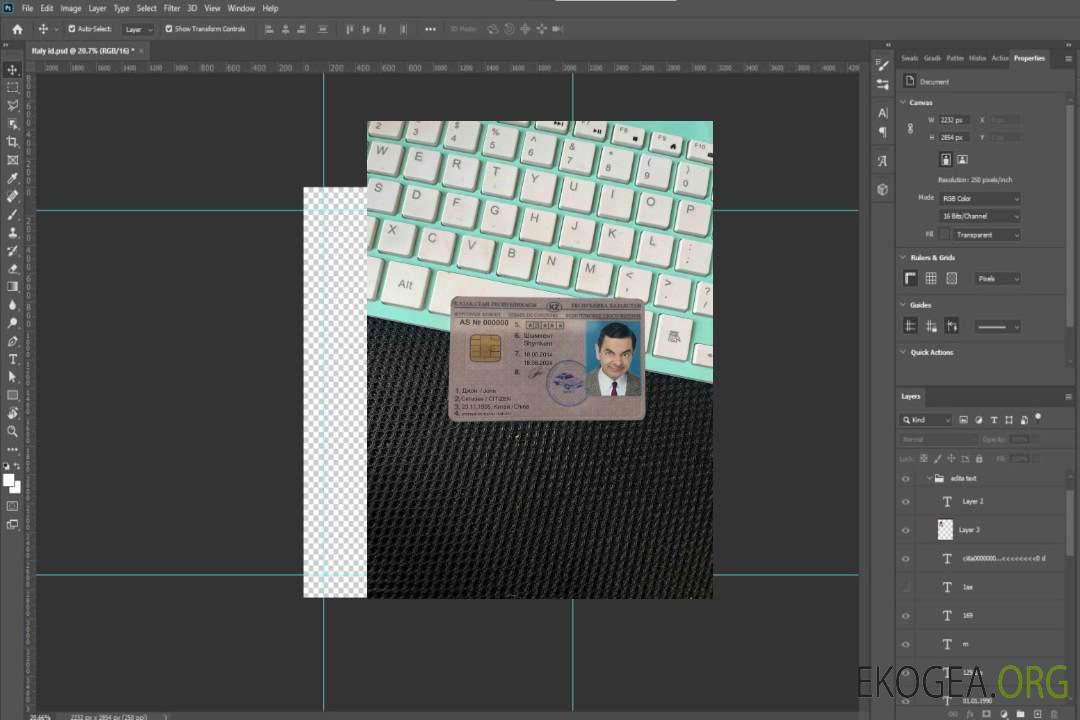Select the Gradient tool
This screenshot has width=1080, height=720.
[12, 287]
